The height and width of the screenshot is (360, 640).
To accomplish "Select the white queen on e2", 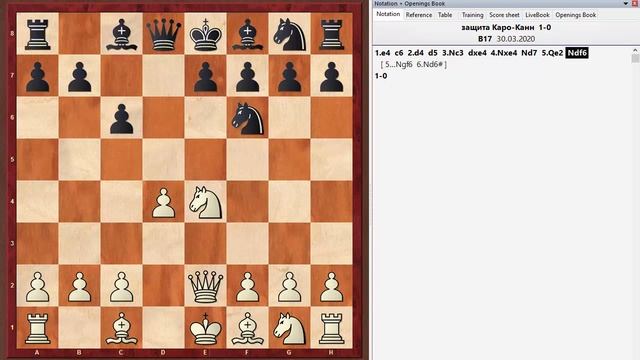I will click(205, 286).
